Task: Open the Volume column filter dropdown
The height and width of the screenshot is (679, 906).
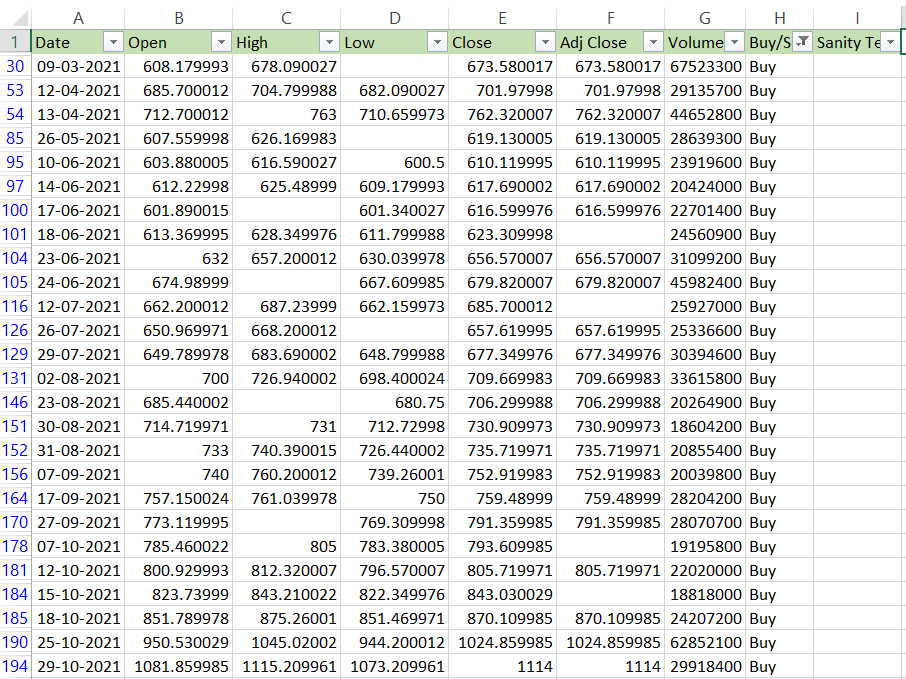Action: pyautogui.click(x=734, y=42)
